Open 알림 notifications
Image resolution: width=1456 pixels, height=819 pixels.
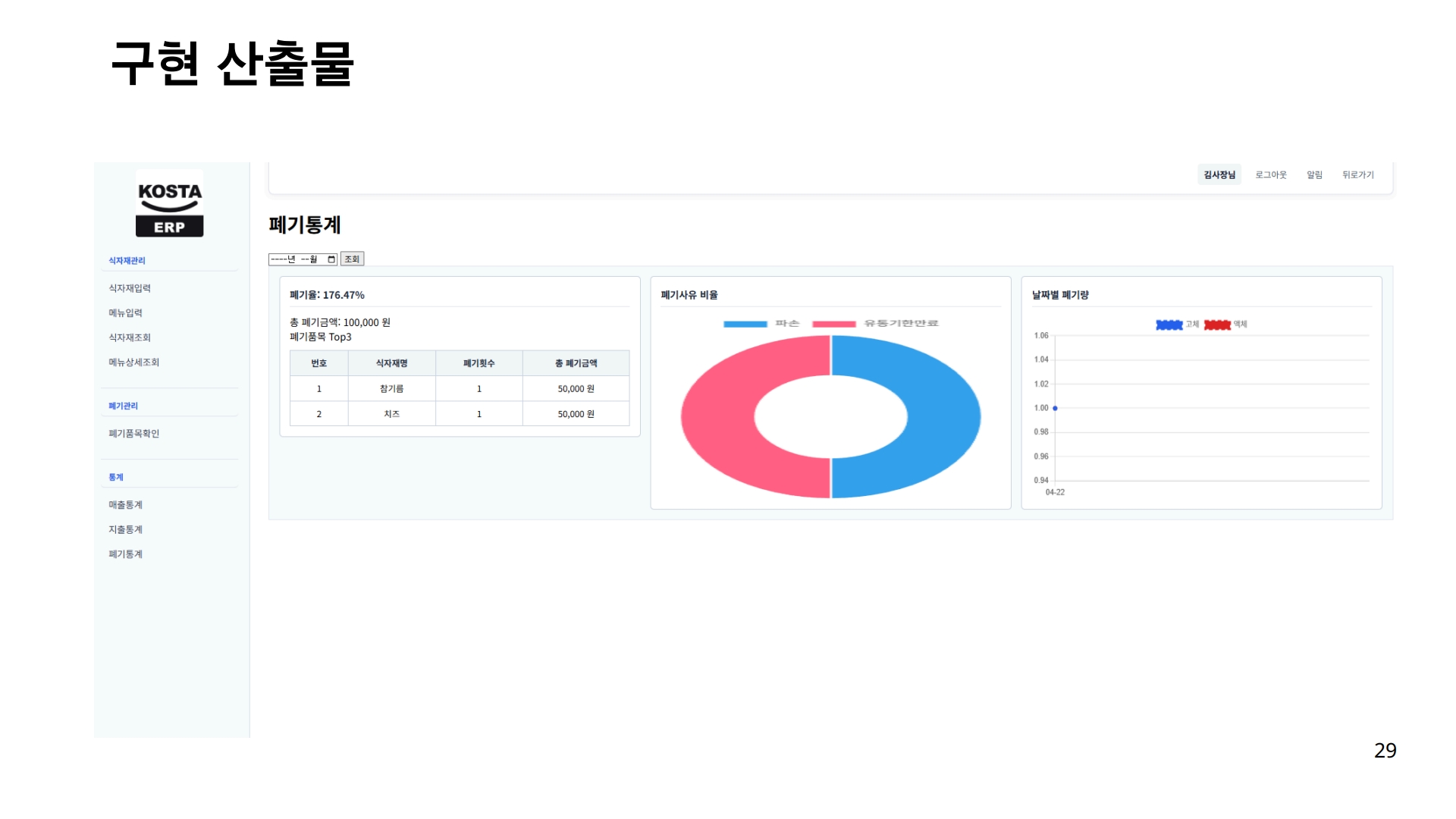click(x=1314, y=174)
